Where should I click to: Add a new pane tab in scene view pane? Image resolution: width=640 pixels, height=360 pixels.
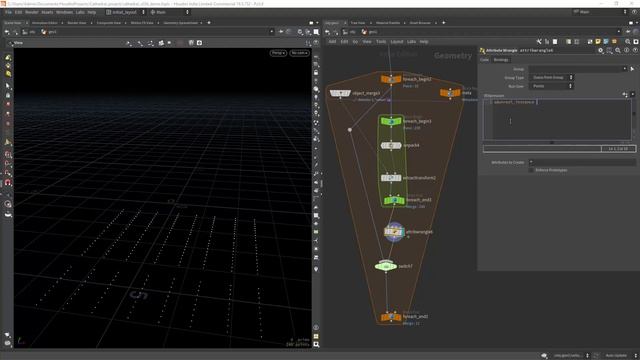point(209,23)
